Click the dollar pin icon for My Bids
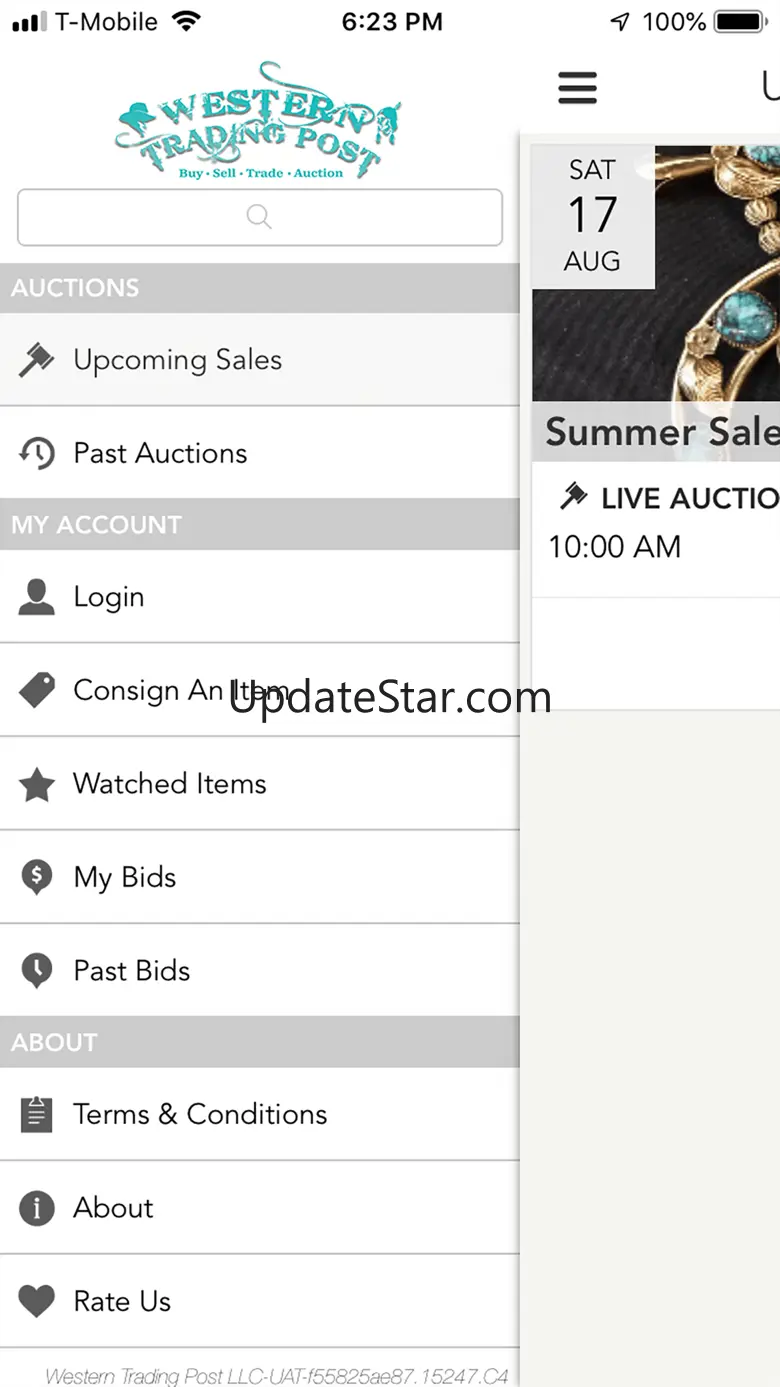Image resolution: width=780 pixels, height=1387 pixels. point(37,877)
